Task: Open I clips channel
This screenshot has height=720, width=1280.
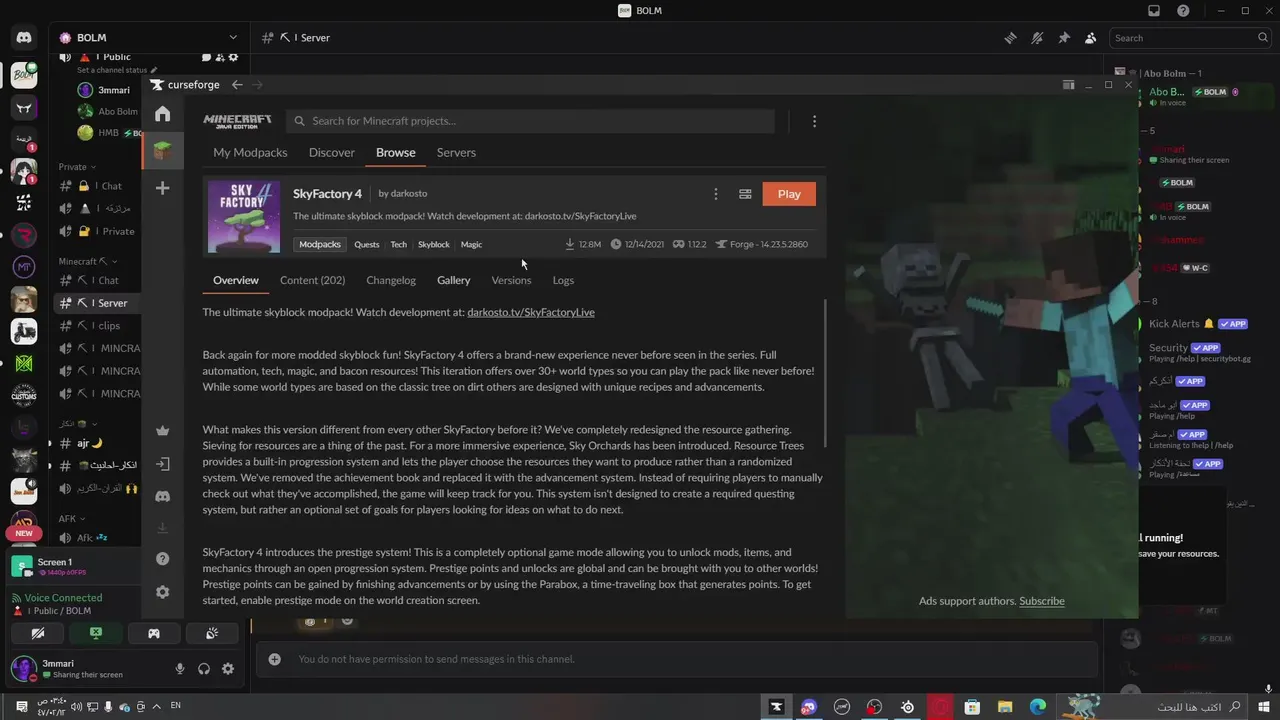Action: (100, 326)
